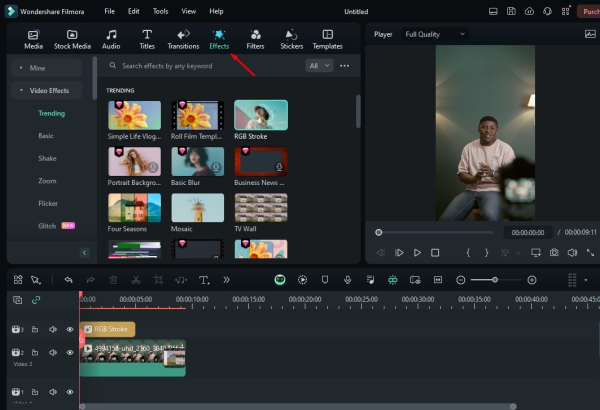Open the Stickers panel
Viewport: 600px width, 410px height.
tap(291, 39)
